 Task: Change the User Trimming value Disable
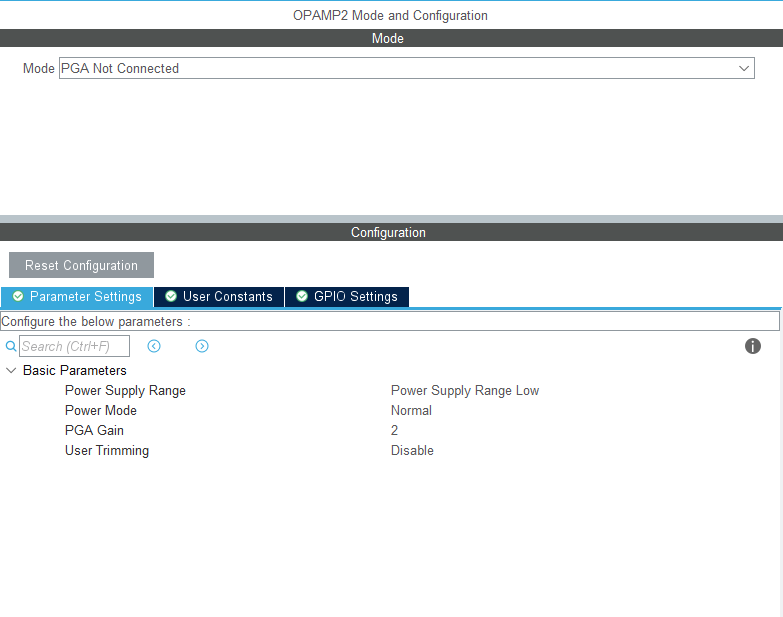click(412, 450)
